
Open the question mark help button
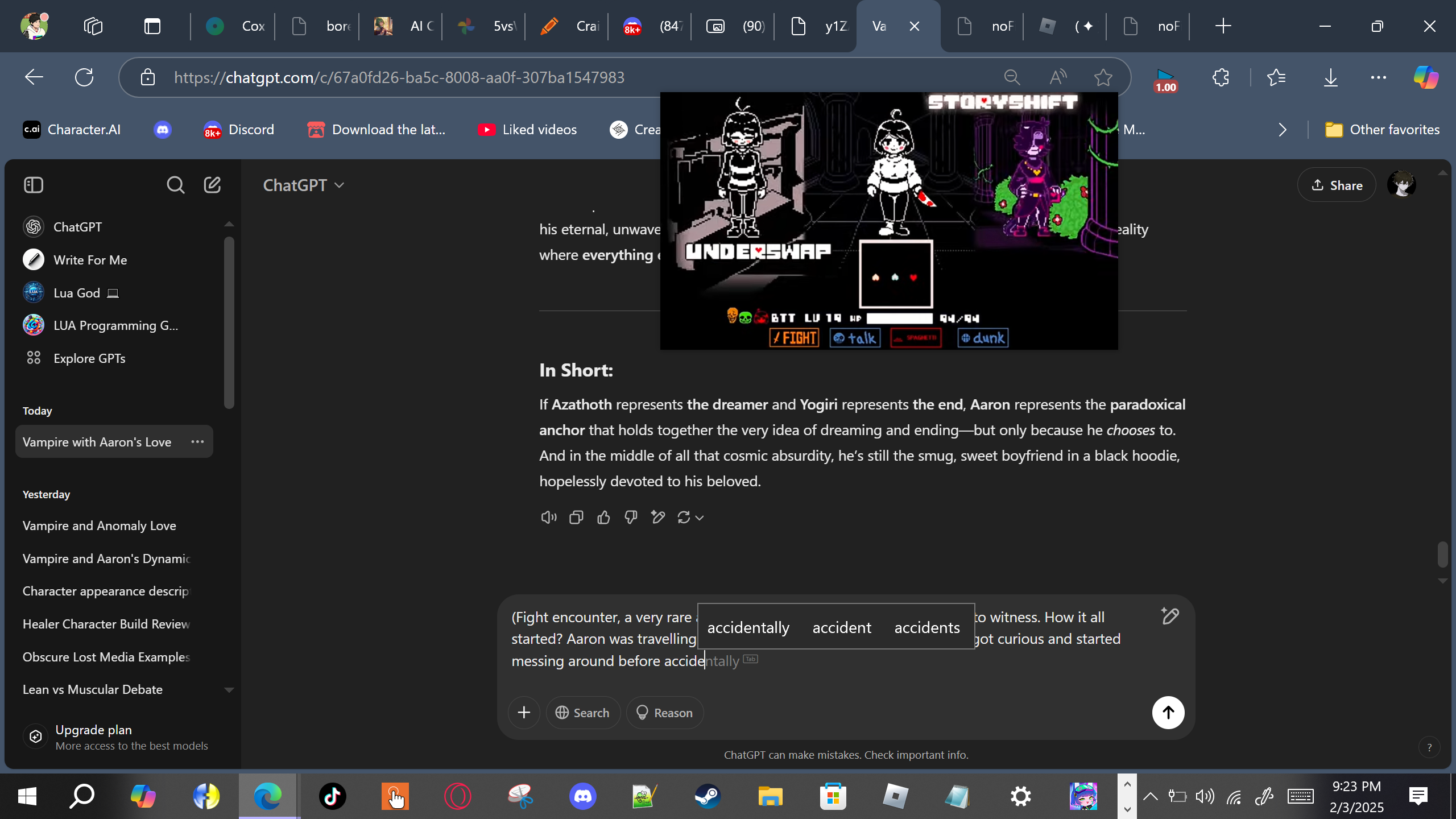(1429, 747)
